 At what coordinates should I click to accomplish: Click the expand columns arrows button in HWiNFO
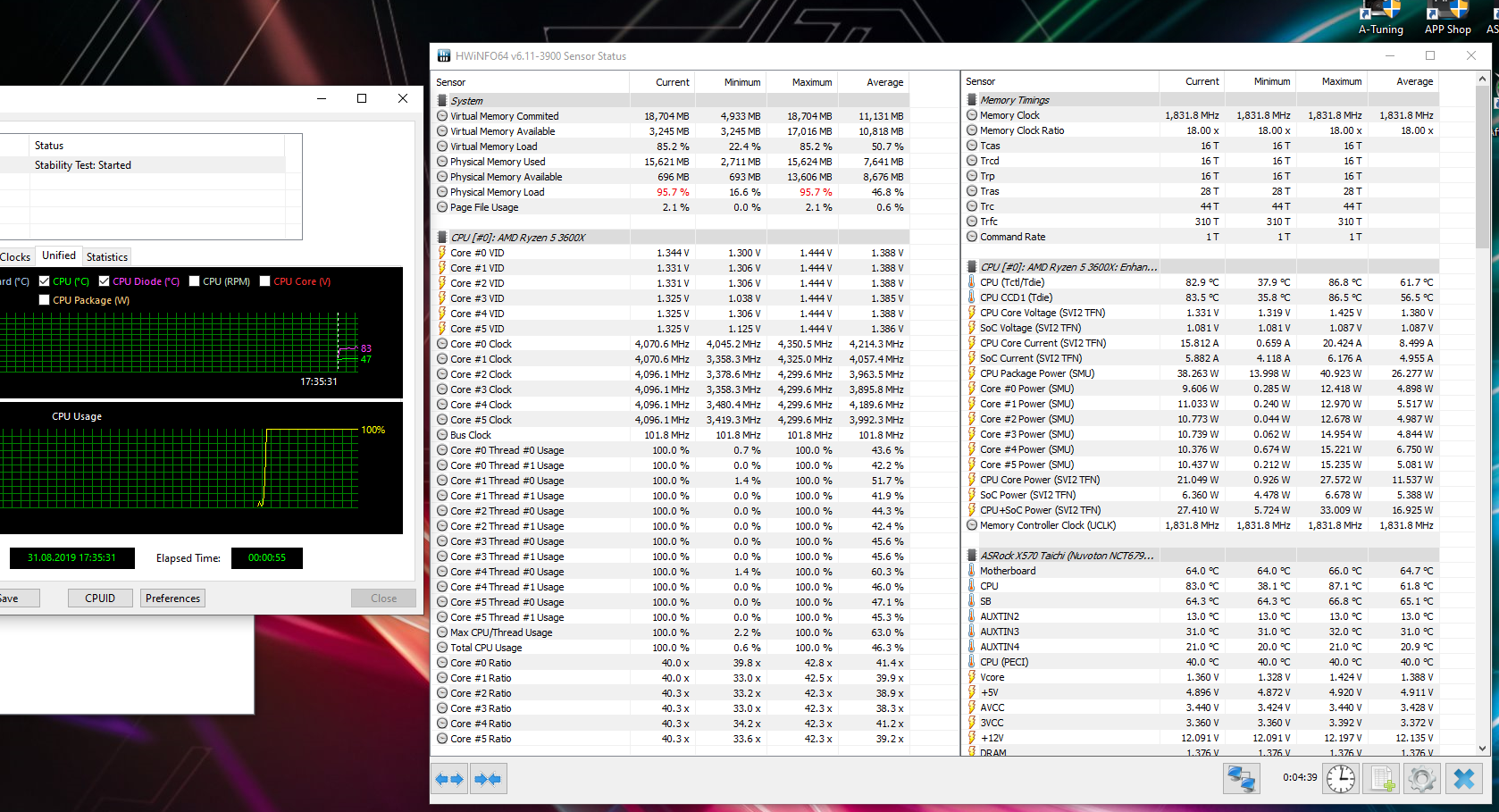click(x=449, y=779)
